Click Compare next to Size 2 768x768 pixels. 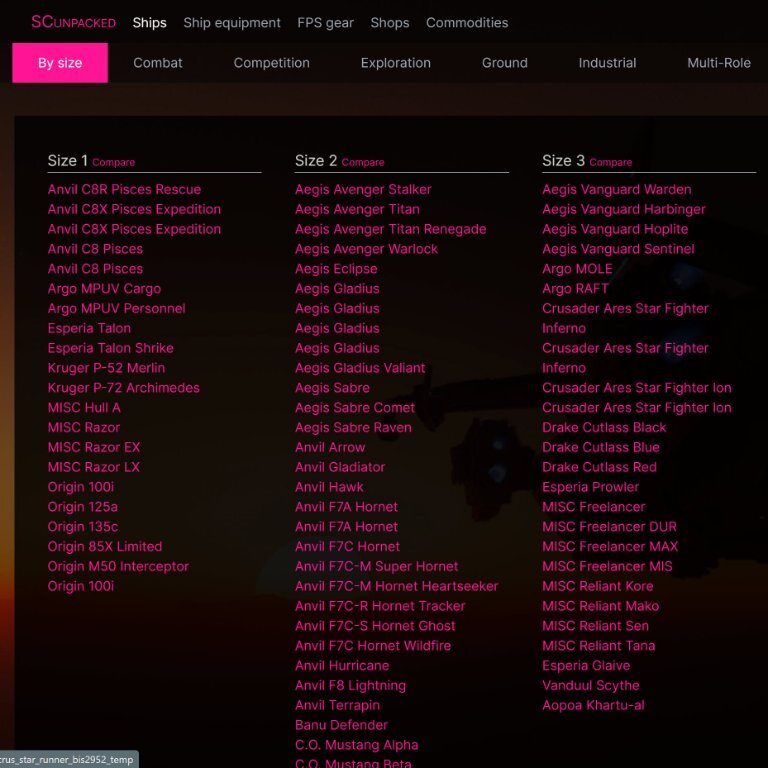(x=362, y=162)
